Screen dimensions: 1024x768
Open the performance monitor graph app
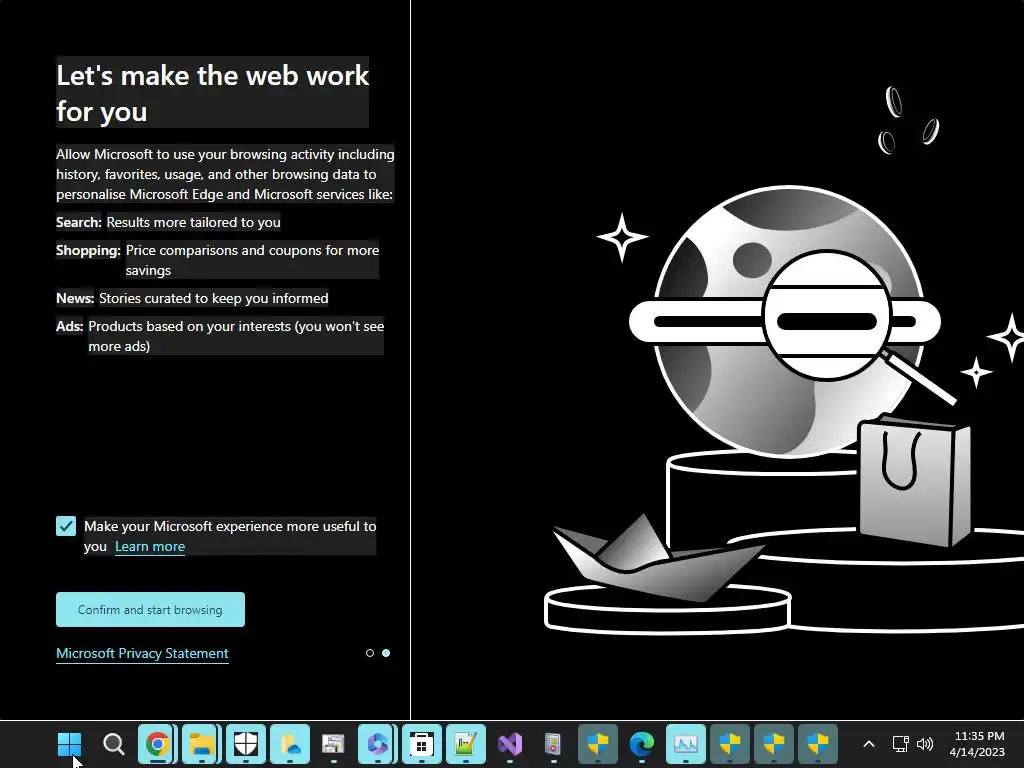686,744
